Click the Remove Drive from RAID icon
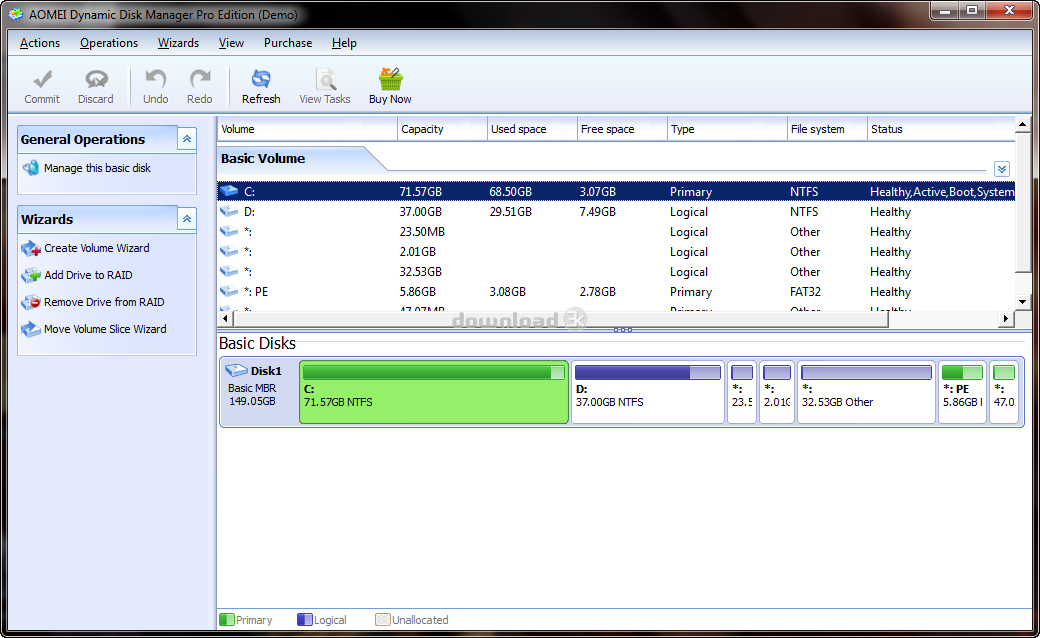 click(31, 302)
